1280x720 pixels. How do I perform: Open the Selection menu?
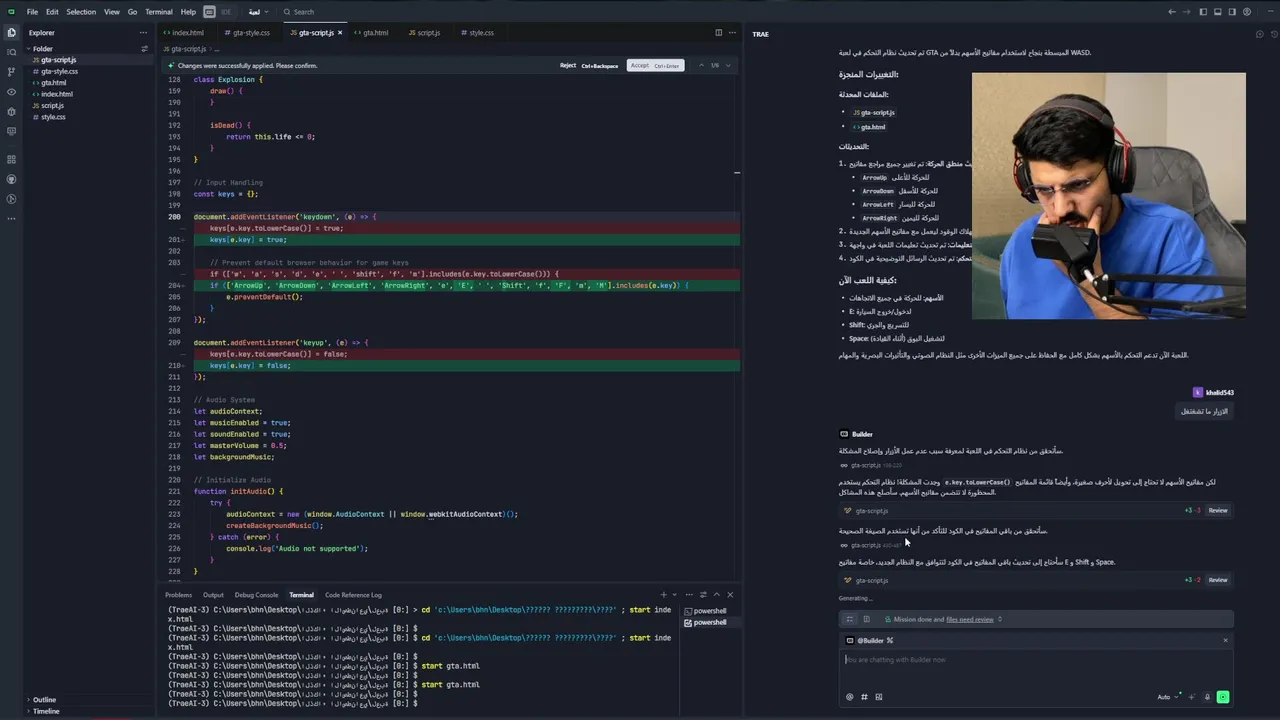click(81, 12)
